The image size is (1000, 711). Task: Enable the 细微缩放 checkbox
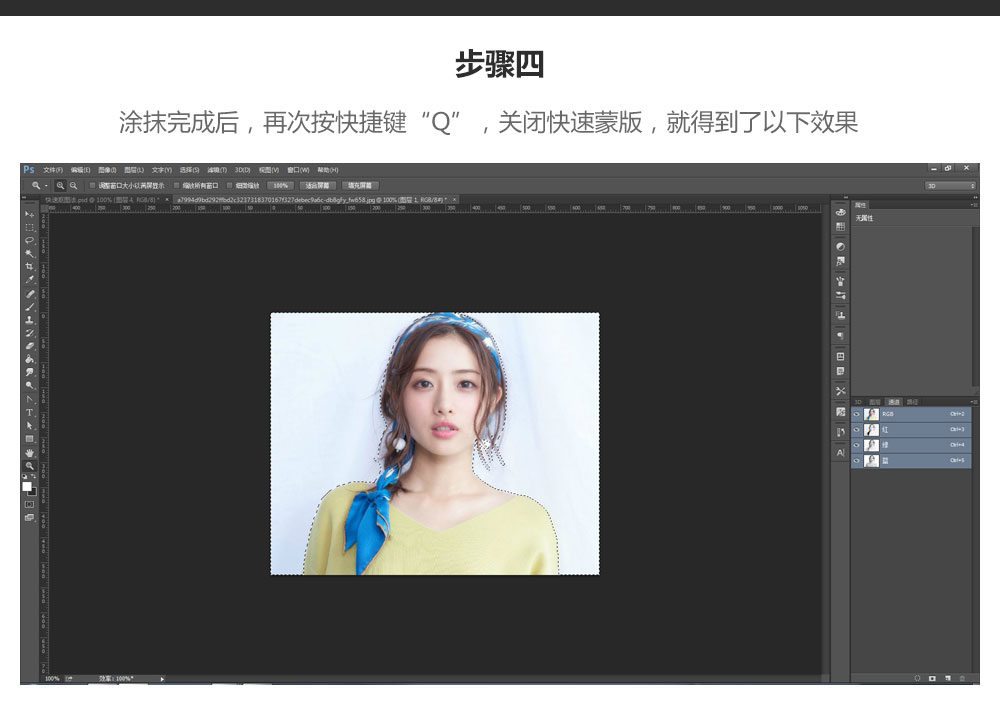point(230,186)
